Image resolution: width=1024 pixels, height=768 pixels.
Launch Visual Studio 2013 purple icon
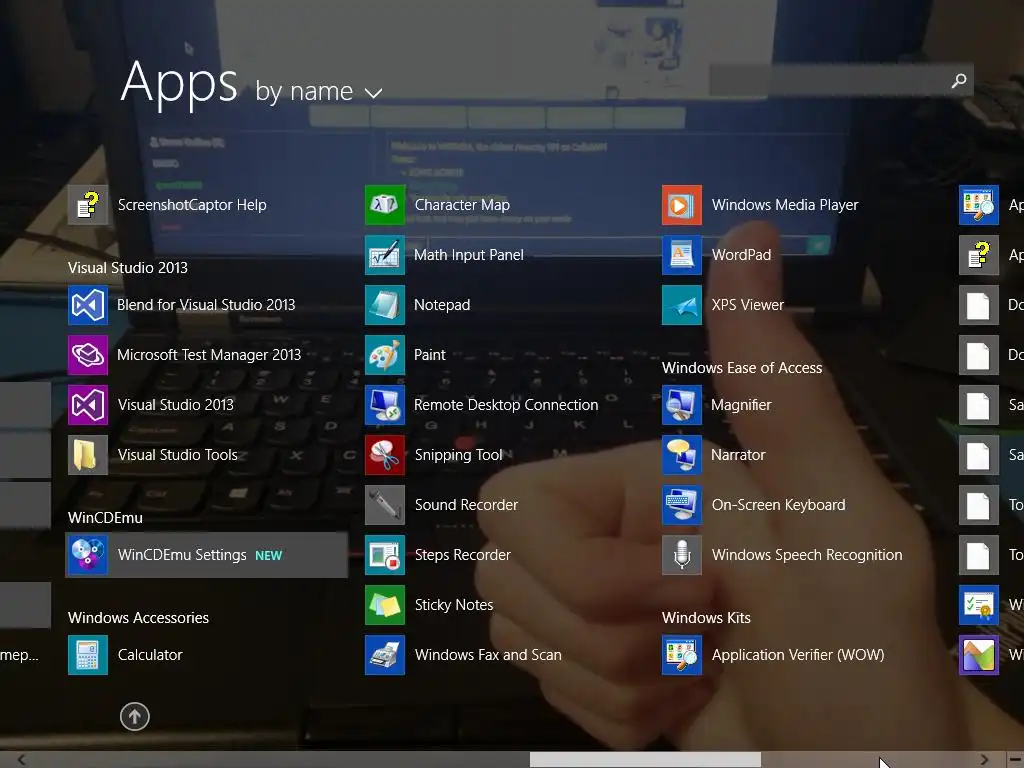[x=88, y=405]
